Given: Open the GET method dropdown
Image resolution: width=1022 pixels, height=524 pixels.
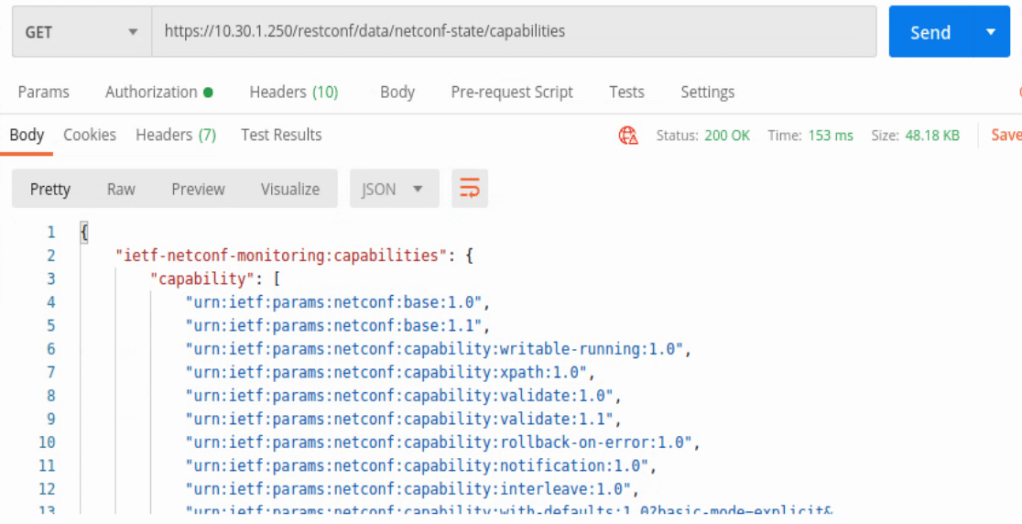Looking at the screenshot, I should [x=80, y=32].
